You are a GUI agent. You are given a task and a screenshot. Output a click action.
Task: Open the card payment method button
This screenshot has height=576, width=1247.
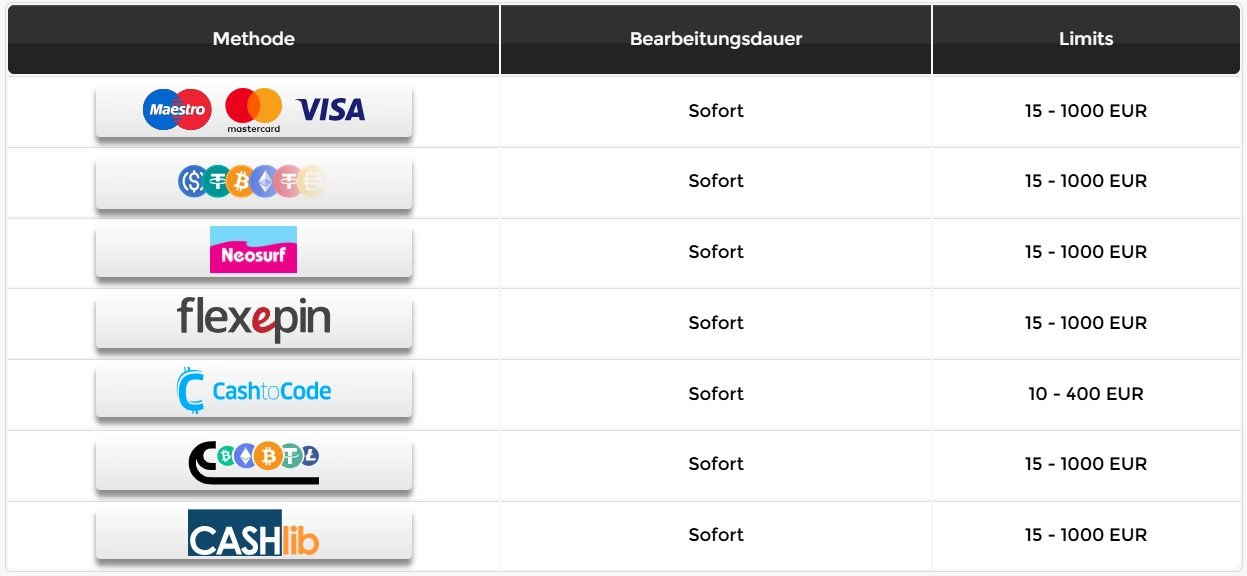pos(254,111)
